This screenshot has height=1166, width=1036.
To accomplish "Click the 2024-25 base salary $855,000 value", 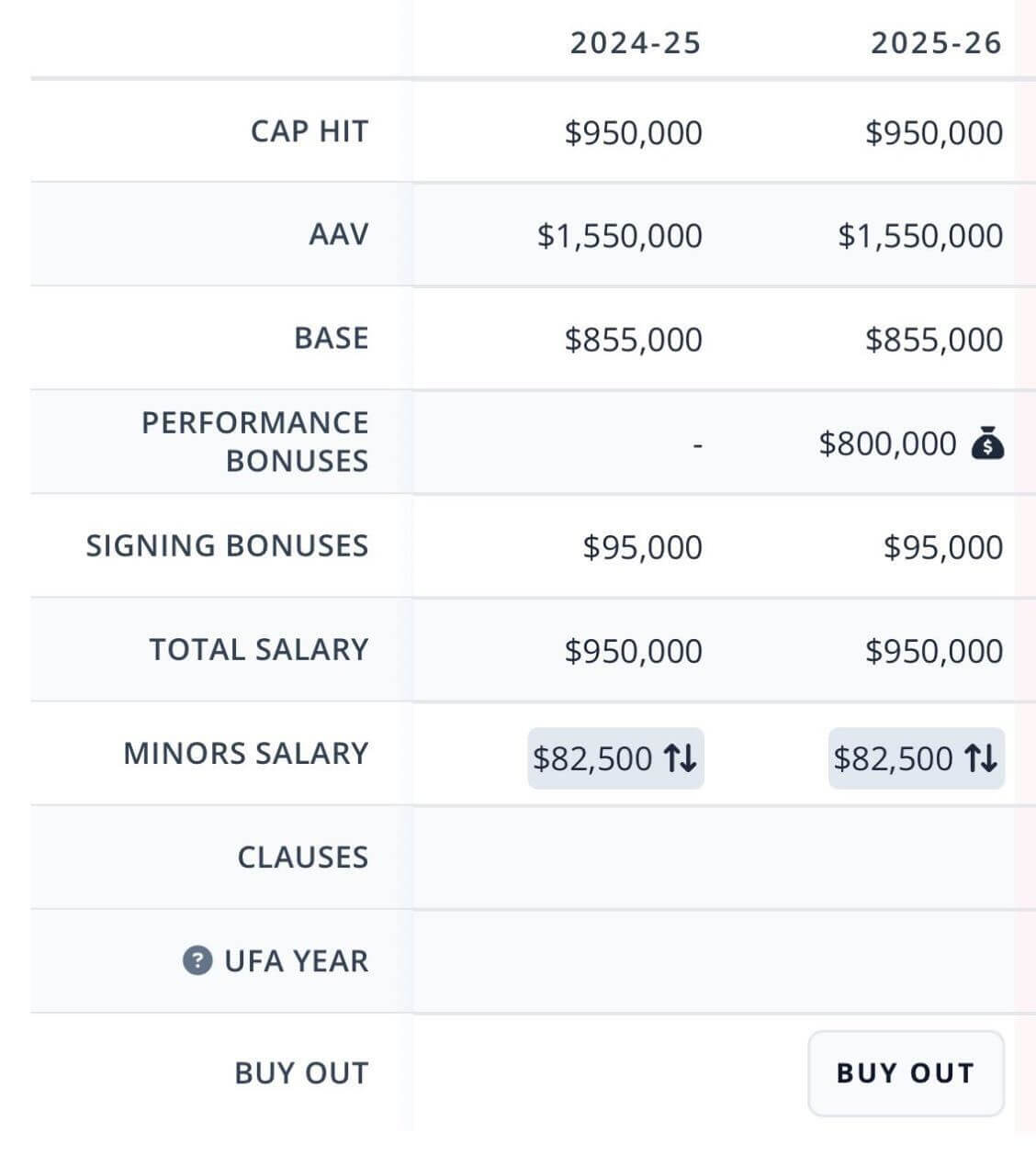I will (633, 340).
